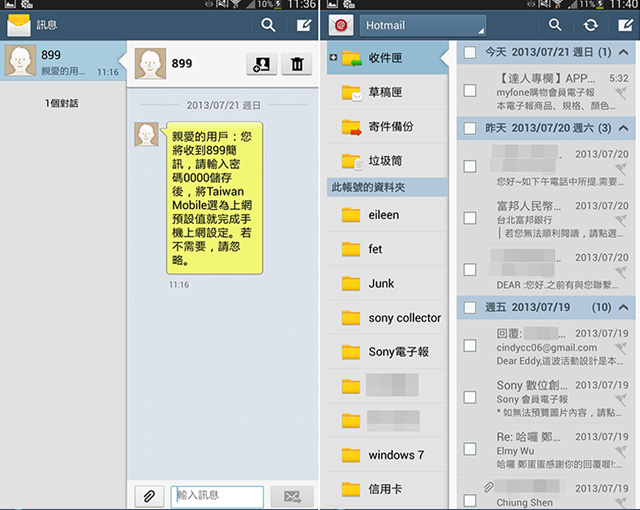Collapse the 昨天 2013/07/20 group
640x510 pixels.
tap(623, 128)
